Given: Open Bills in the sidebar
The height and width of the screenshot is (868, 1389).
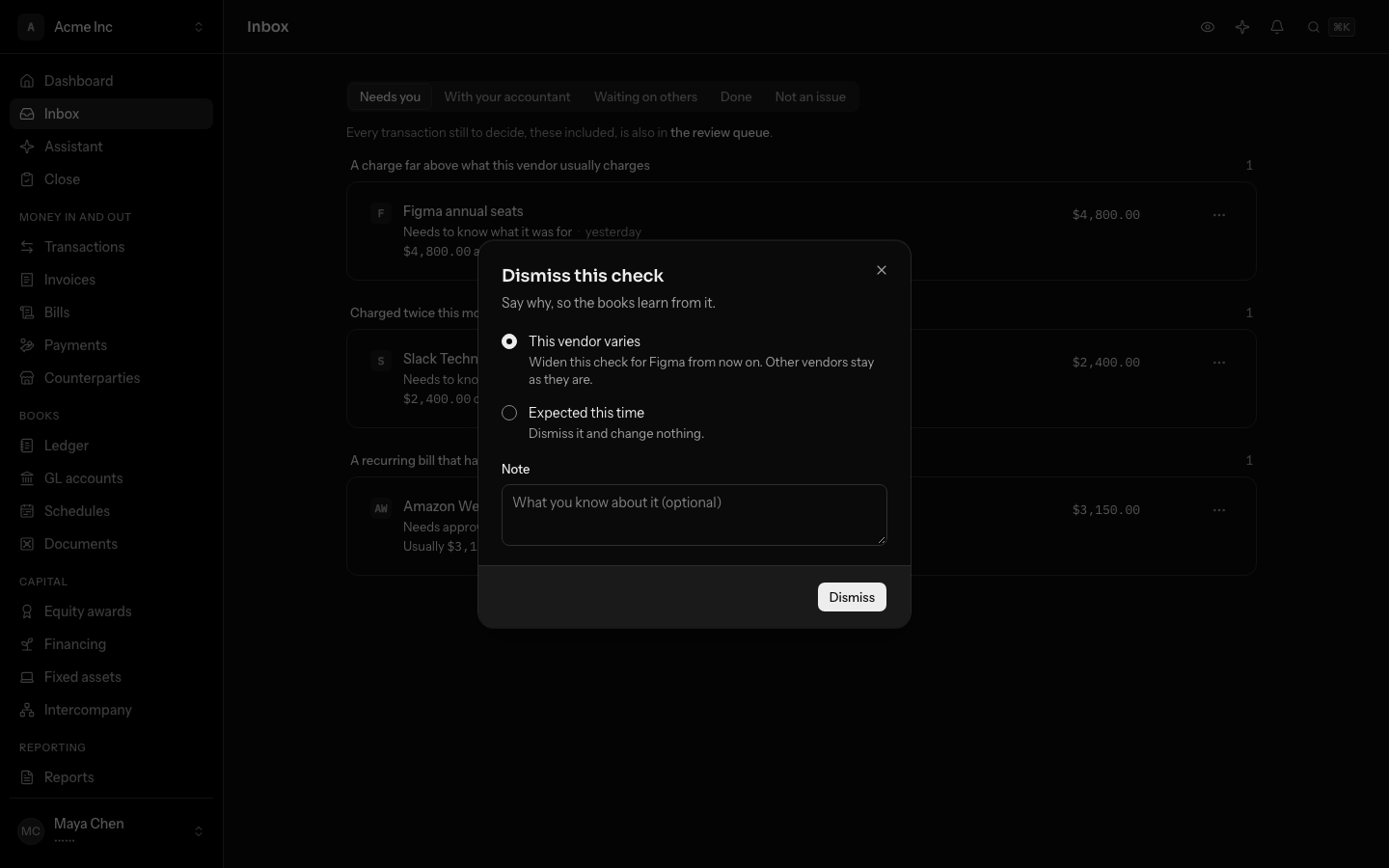Looking at the screenshot, I should tap(111, 312).
